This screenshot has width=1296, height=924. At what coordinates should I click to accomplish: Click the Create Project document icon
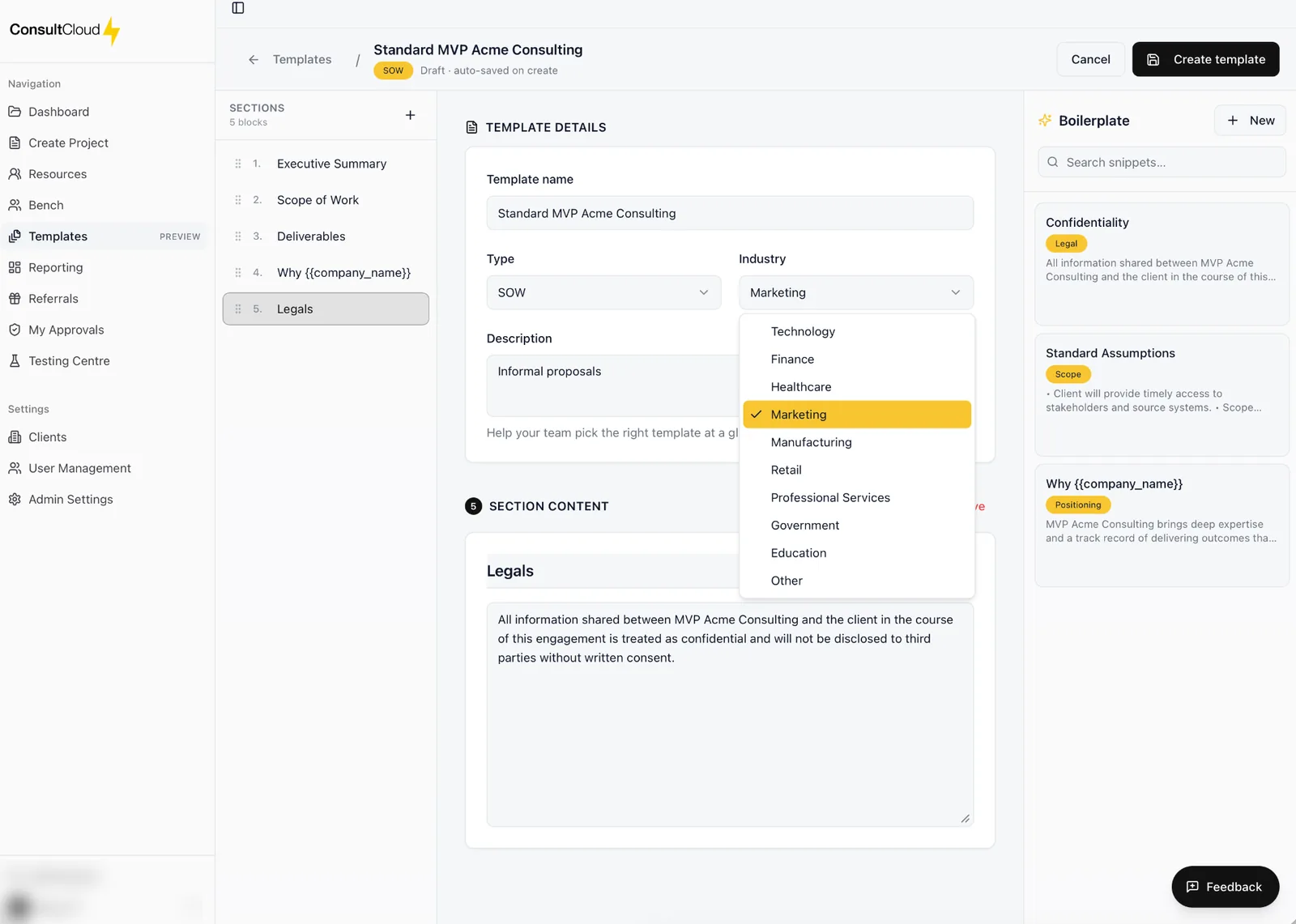[x=15, y=143]
